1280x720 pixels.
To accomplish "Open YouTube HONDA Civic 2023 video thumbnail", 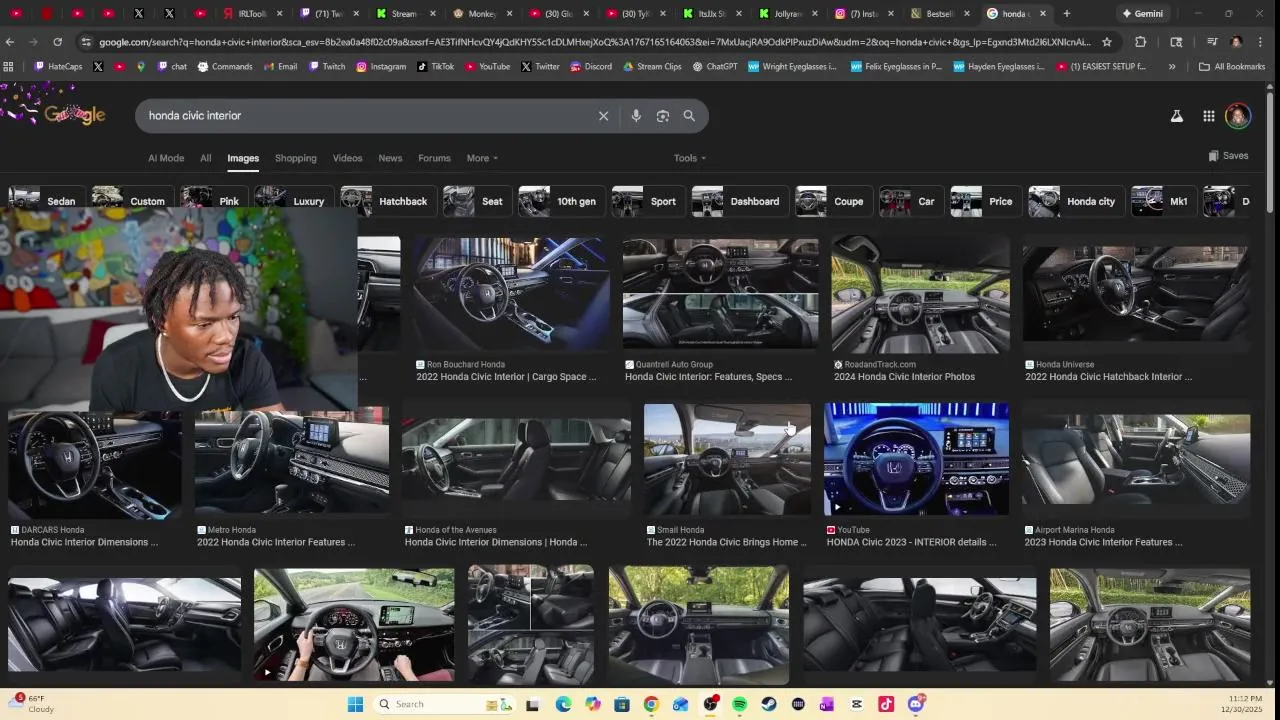I will pyautogui.click(x=916, y=459).
